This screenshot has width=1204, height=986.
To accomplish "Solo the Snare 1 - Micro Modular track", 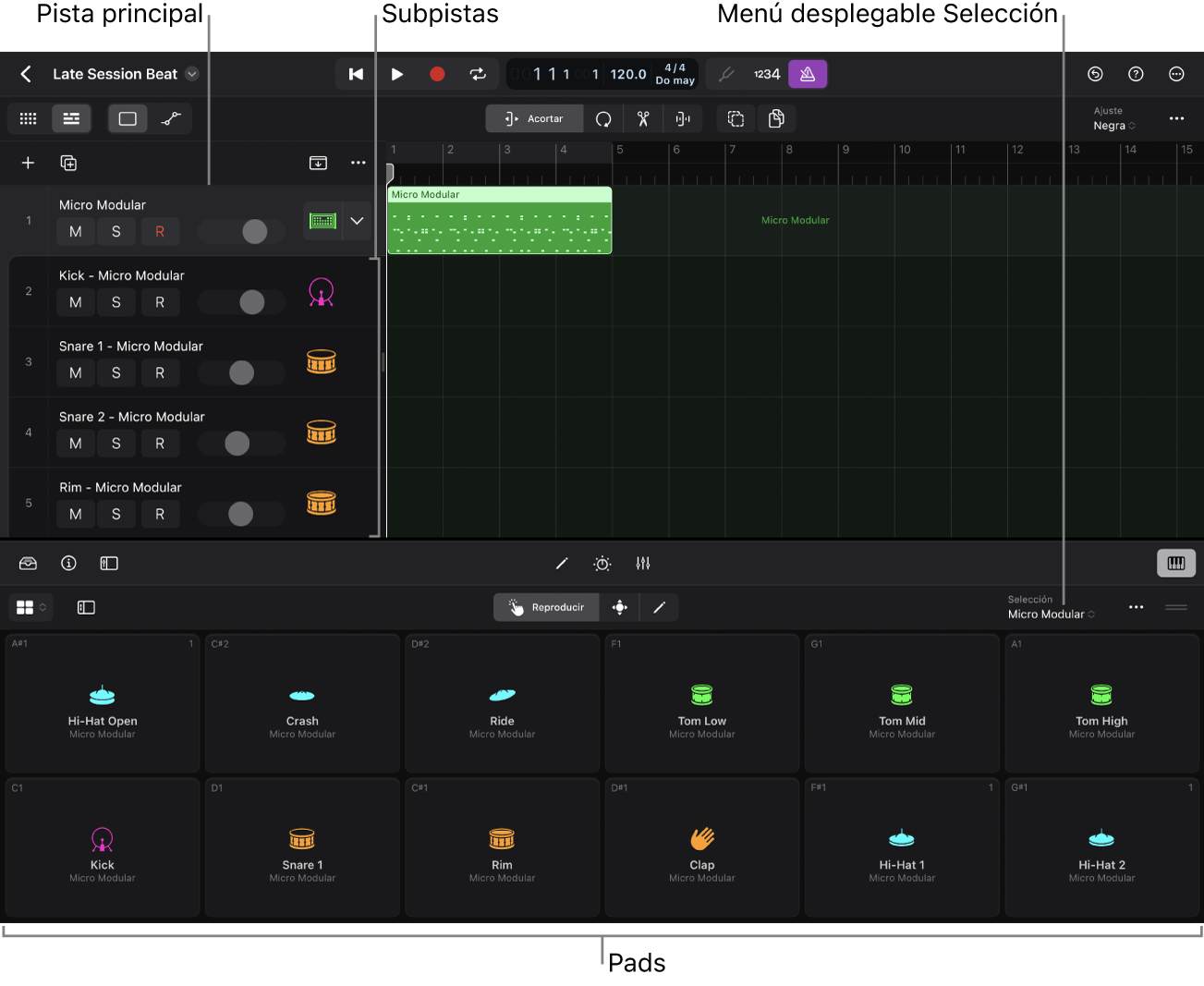I will click(x=116, y=372).
